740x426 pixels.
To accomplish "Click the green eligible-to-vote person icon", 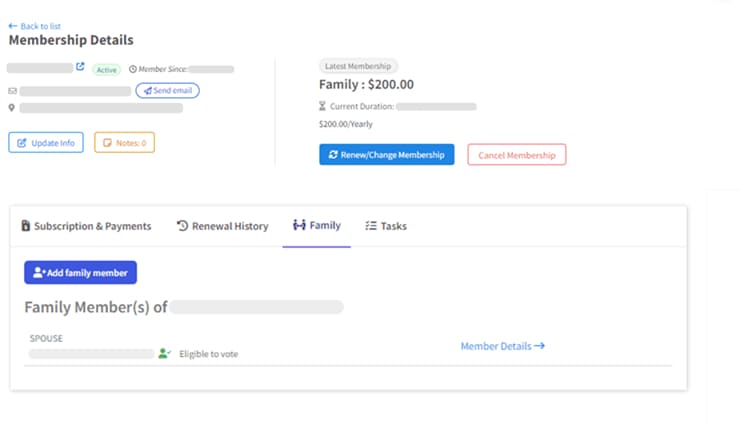I will [x=164, y=354].
